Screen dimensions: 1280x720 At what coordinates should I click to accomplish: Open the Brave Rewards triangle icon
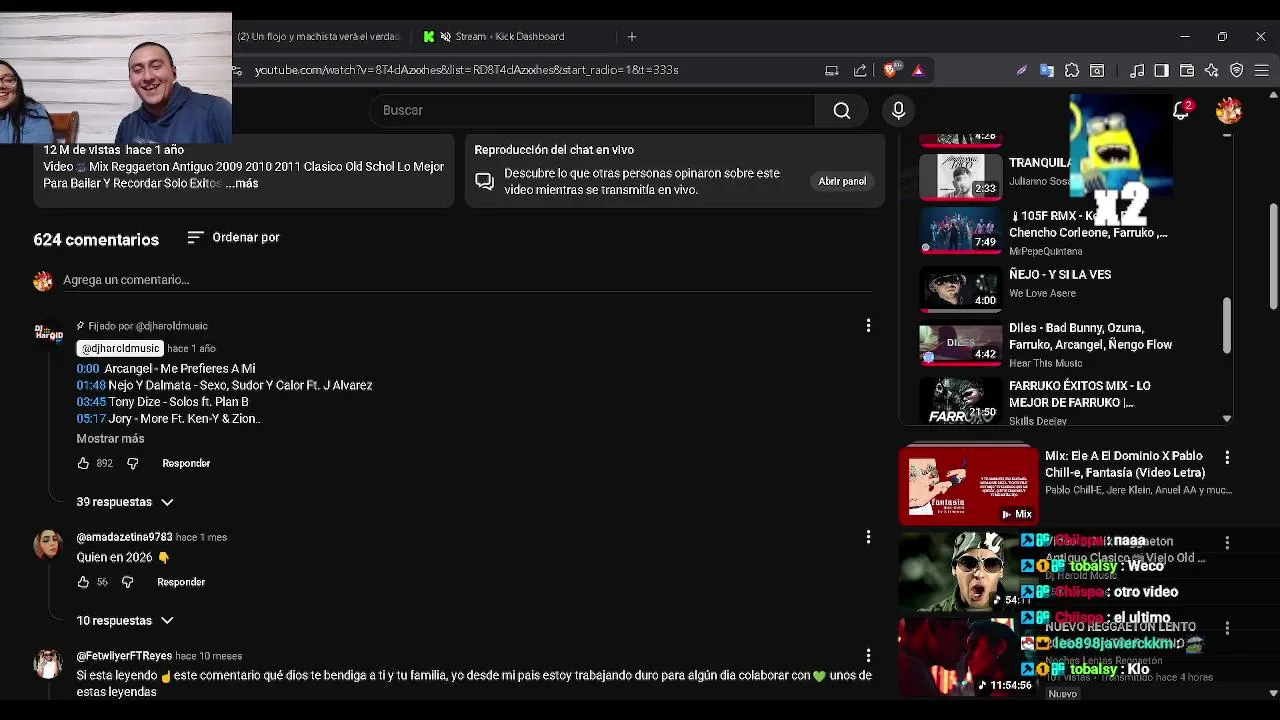[x=918, y=70]
